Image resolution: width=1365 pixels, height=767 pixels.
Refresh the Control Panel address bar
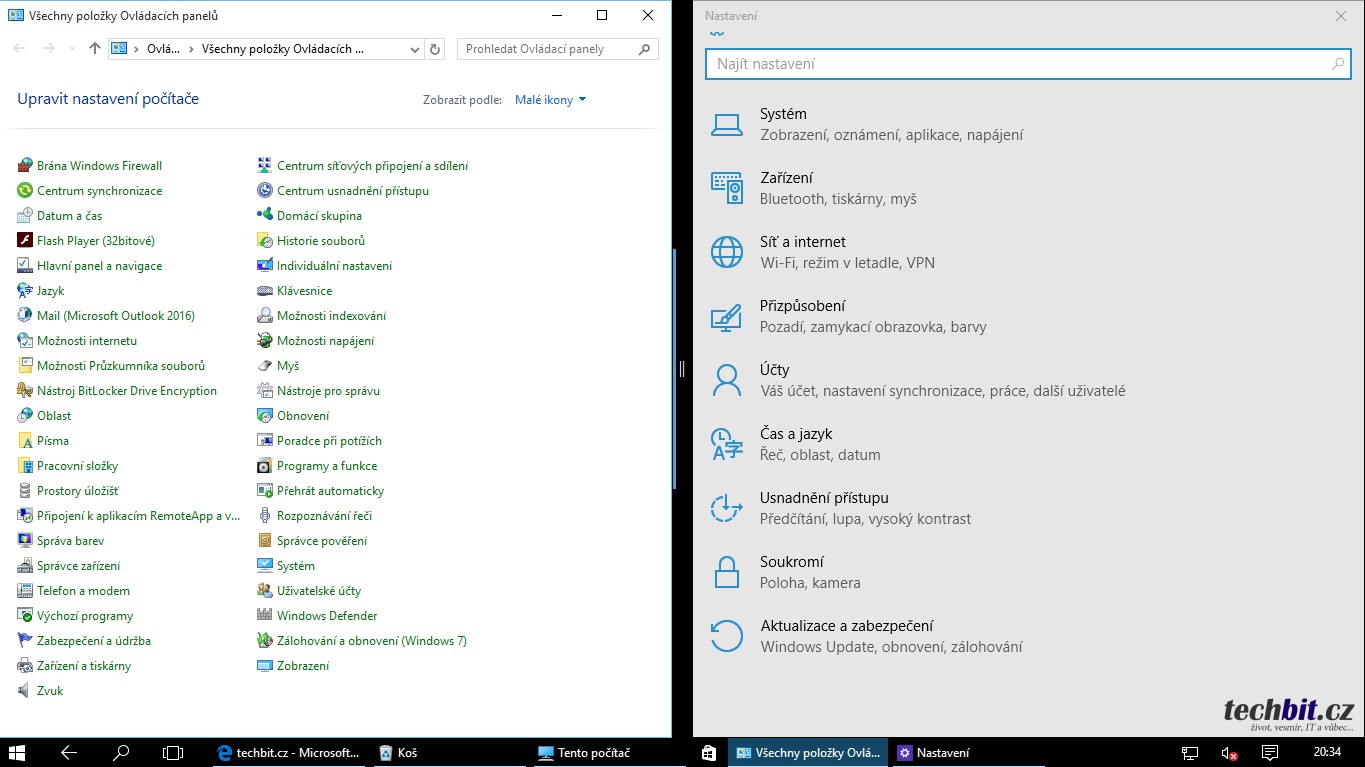435,49
